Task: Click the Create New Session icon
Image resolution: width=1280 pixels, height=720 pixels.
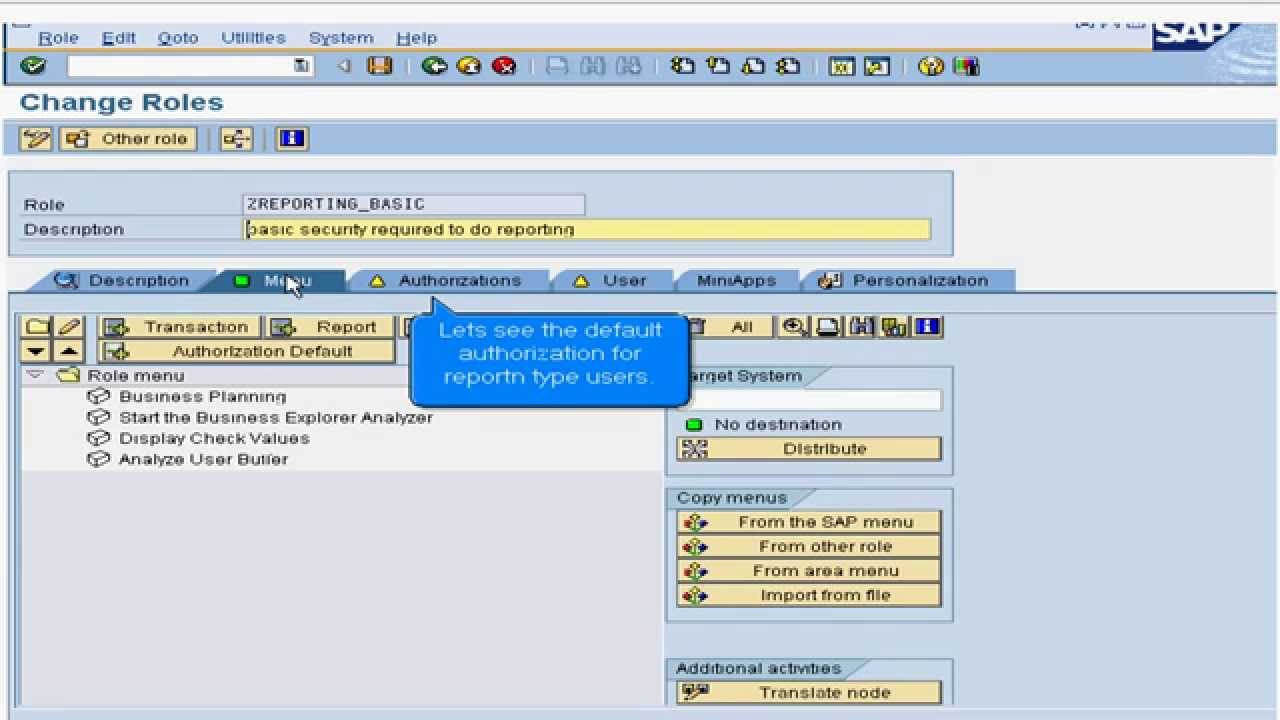Action: [x=842, y=66]
